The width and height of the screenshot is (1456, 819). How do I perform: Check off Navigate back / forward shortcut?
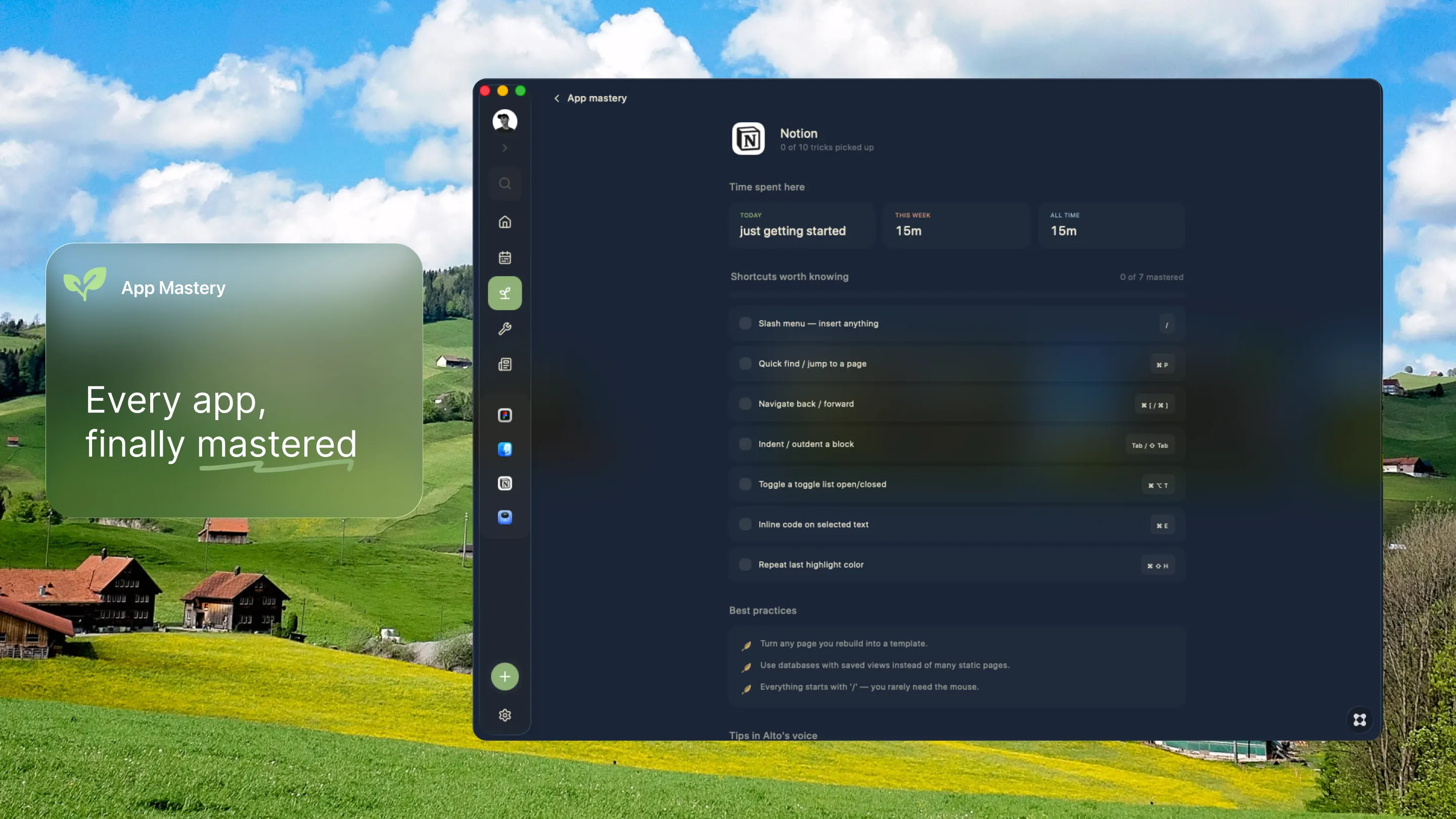point(745,403)
